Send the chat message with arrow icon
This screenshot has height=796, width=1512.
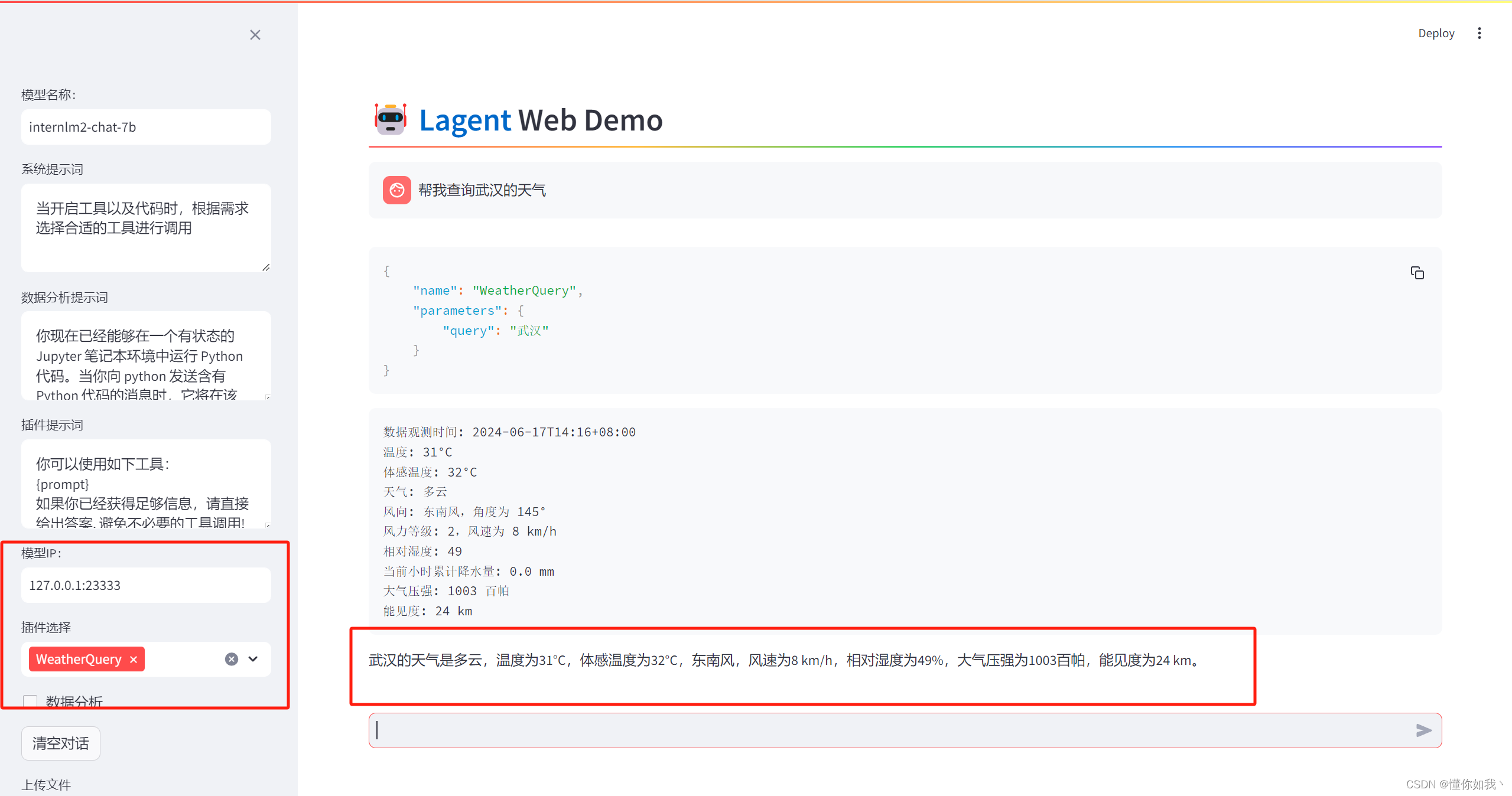coord(1423,730)
